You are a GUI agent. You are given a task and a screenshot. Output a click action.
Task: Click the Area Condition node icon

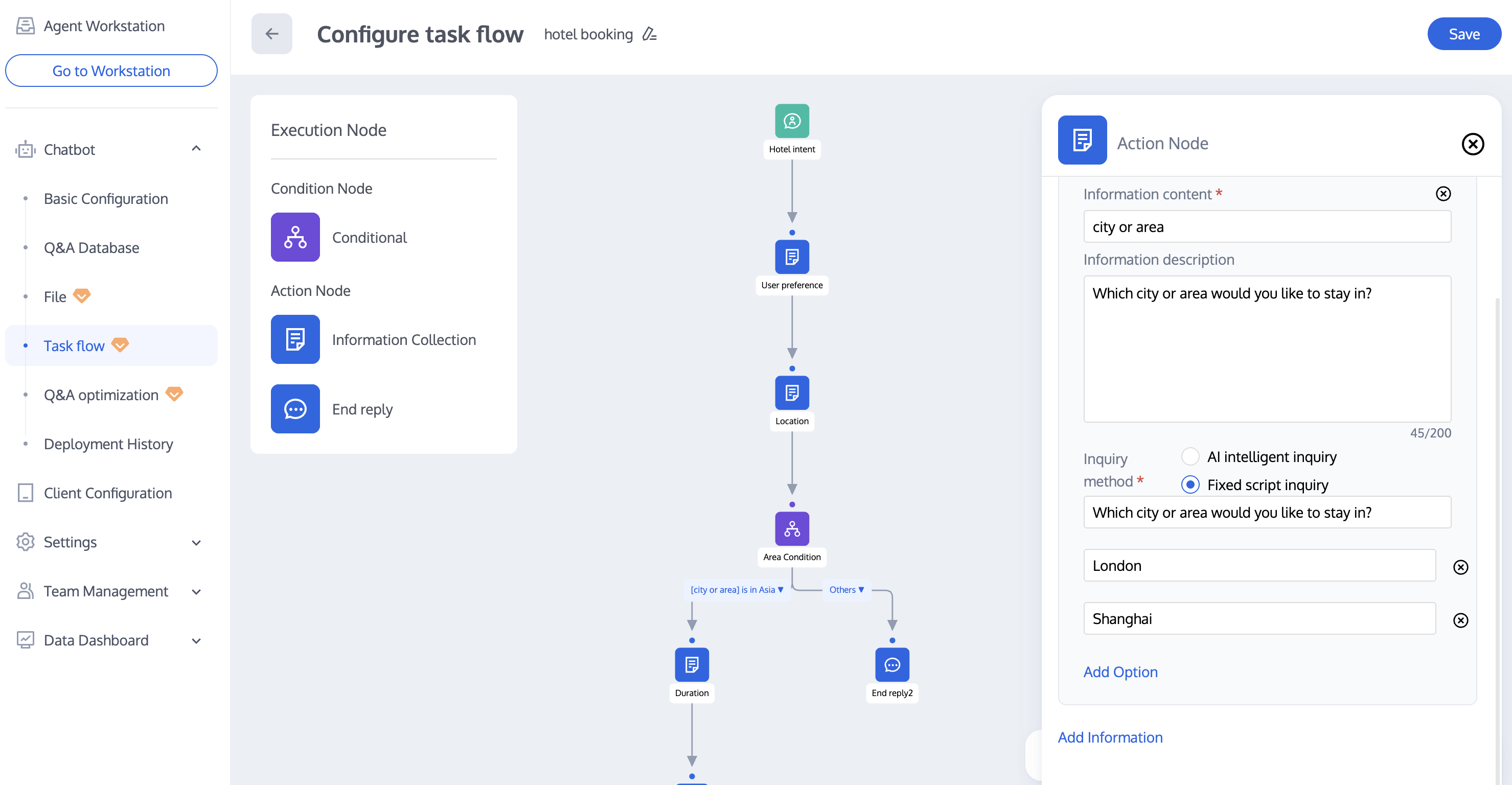[x=792, y=528]
